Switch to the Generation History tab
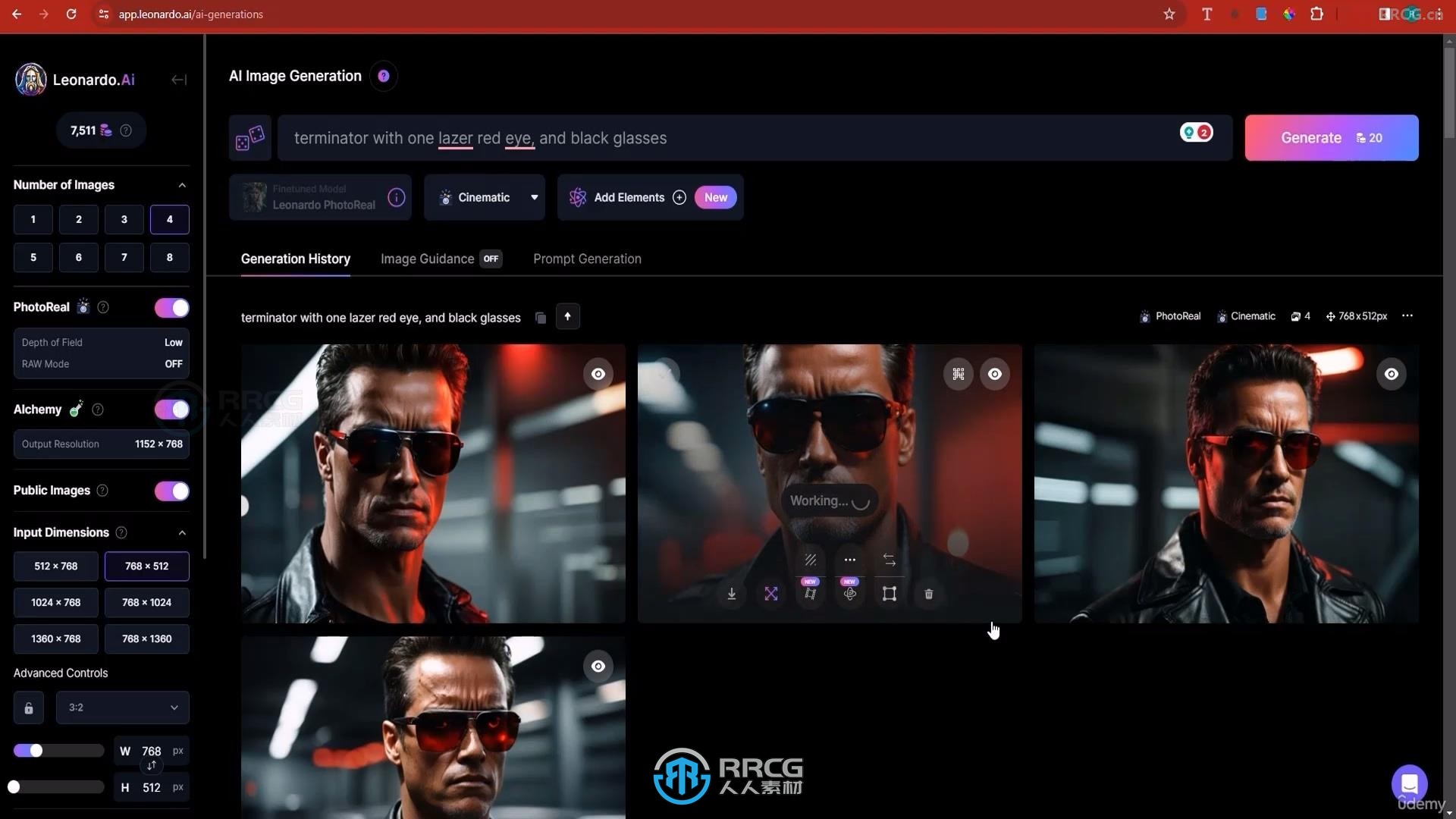The image size is (1456, 819). 296,259
